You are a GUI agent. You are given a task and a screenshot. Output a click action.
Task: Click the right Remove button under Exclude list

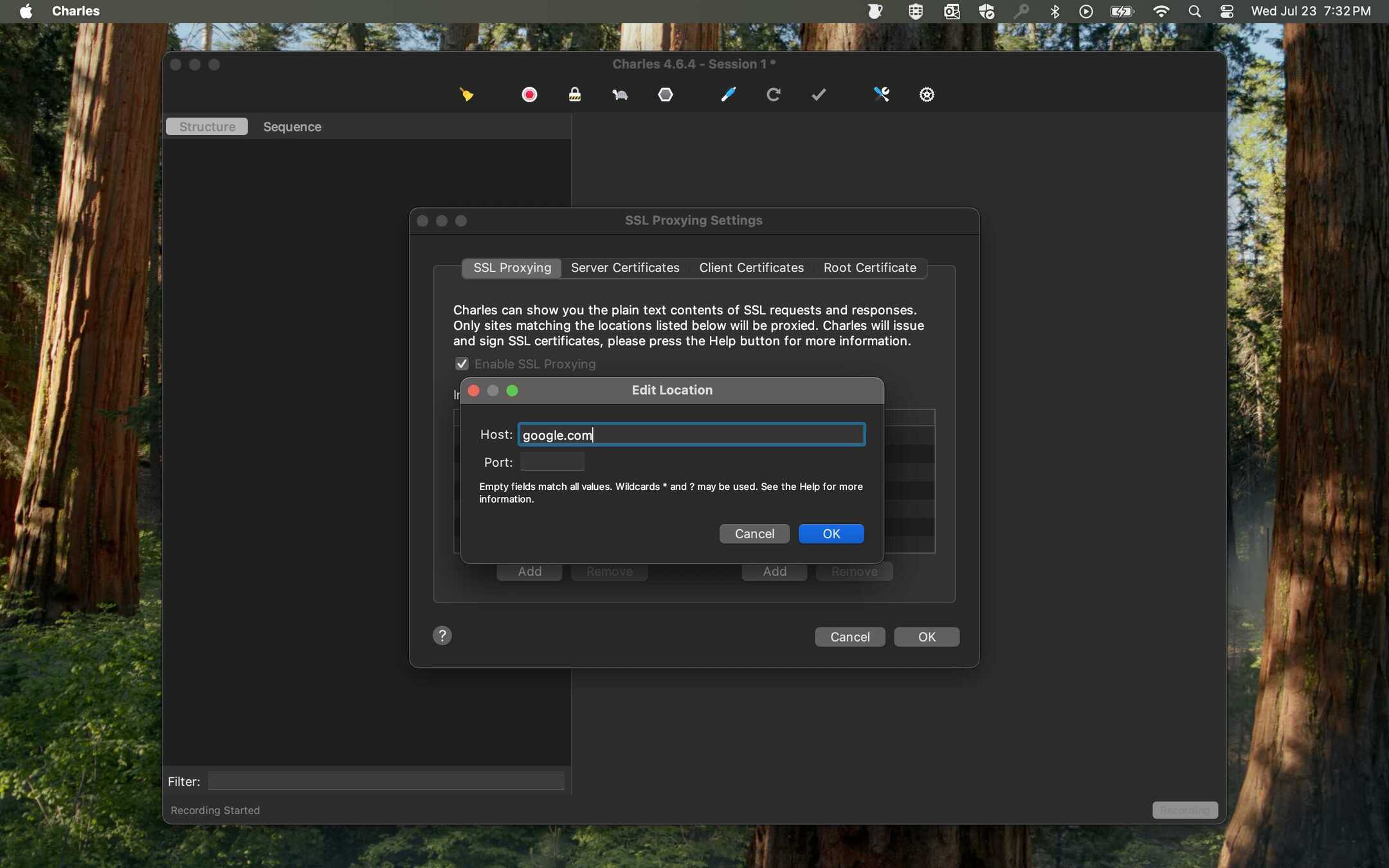854,572
